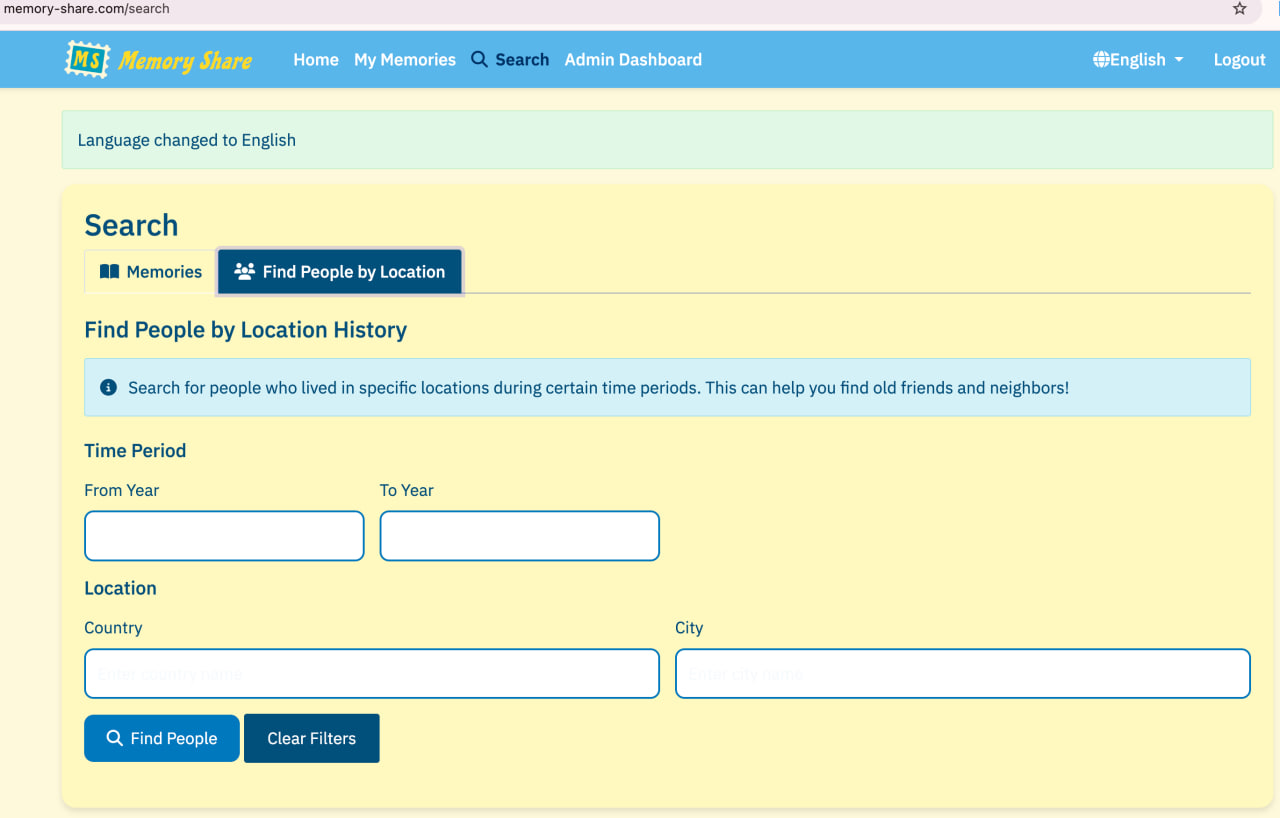Click the globe icon in language selector

[1101, 60]
